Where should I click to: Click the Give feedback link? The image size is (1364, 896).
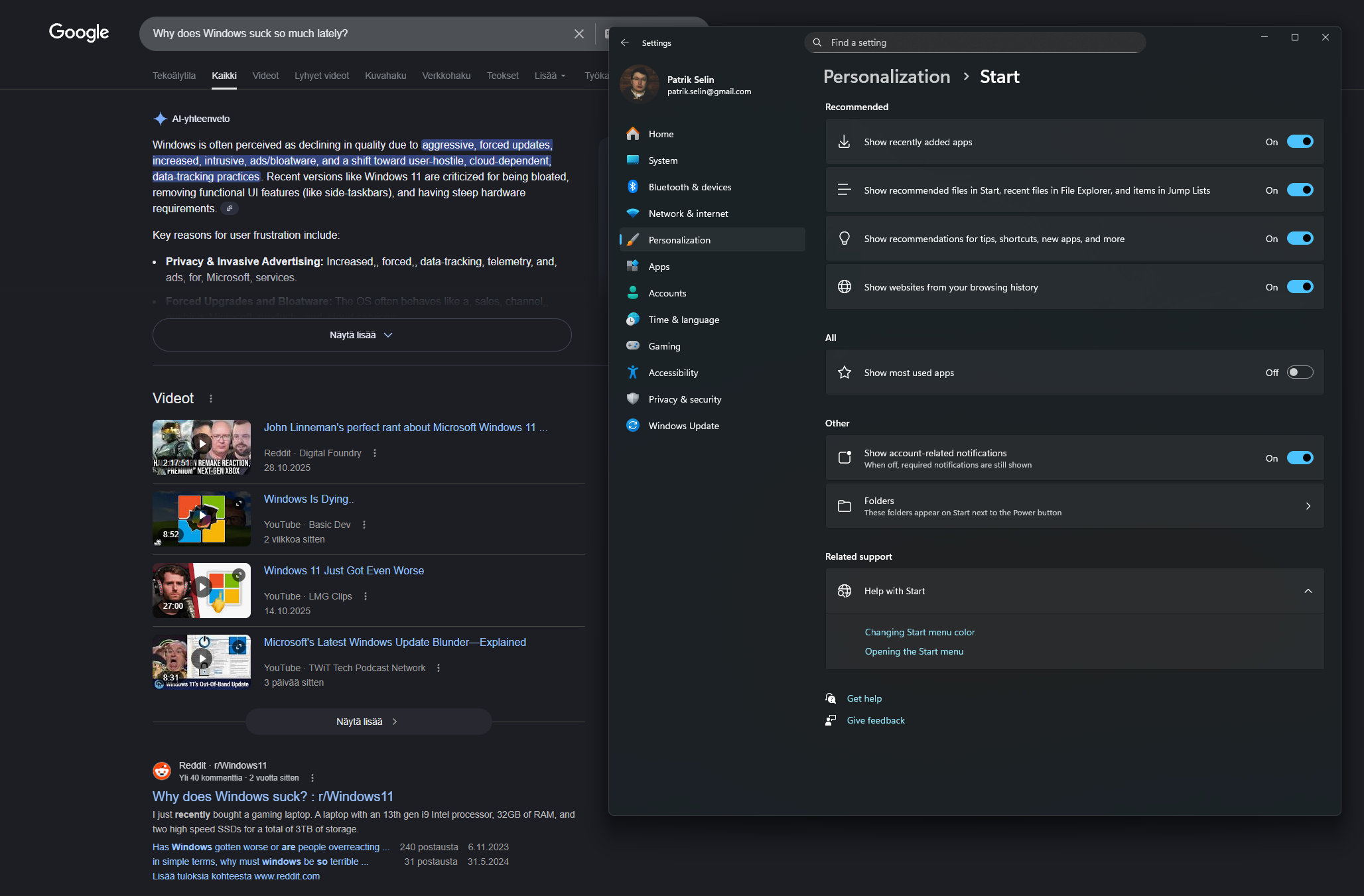click(x=876, y=720)
